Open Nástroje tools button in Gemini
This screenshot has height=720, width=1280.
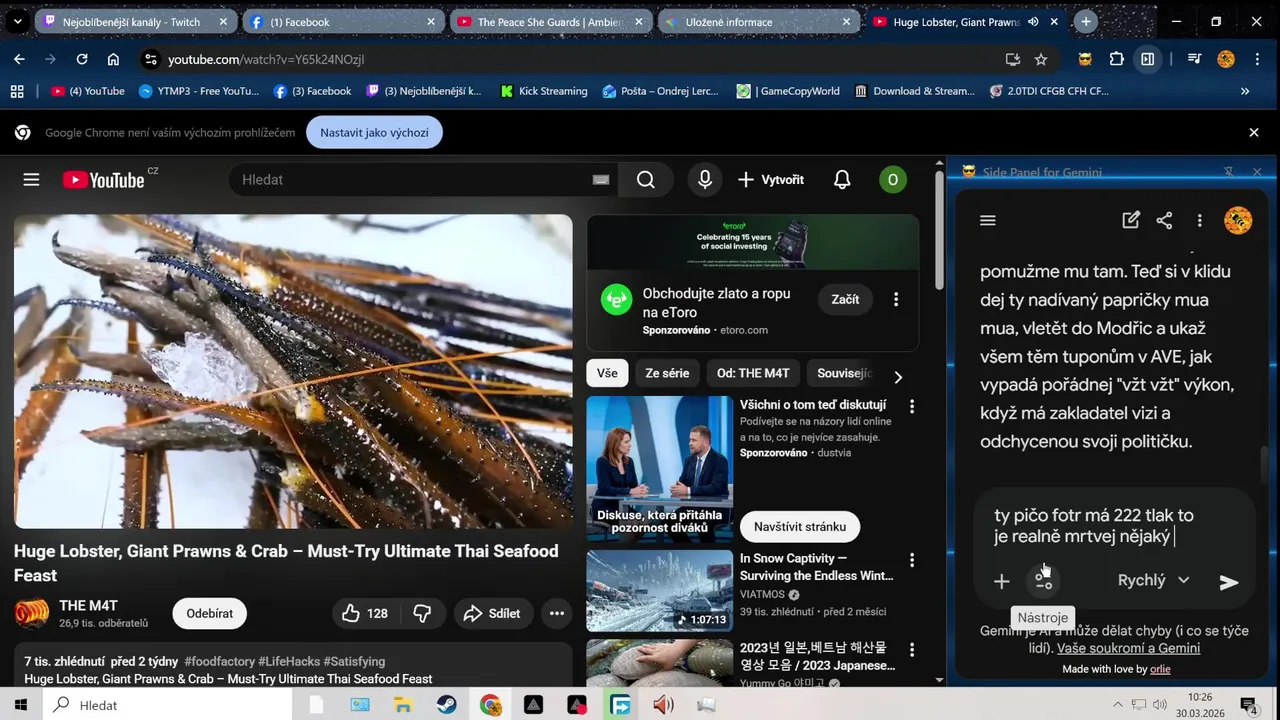coord(1044,581)
